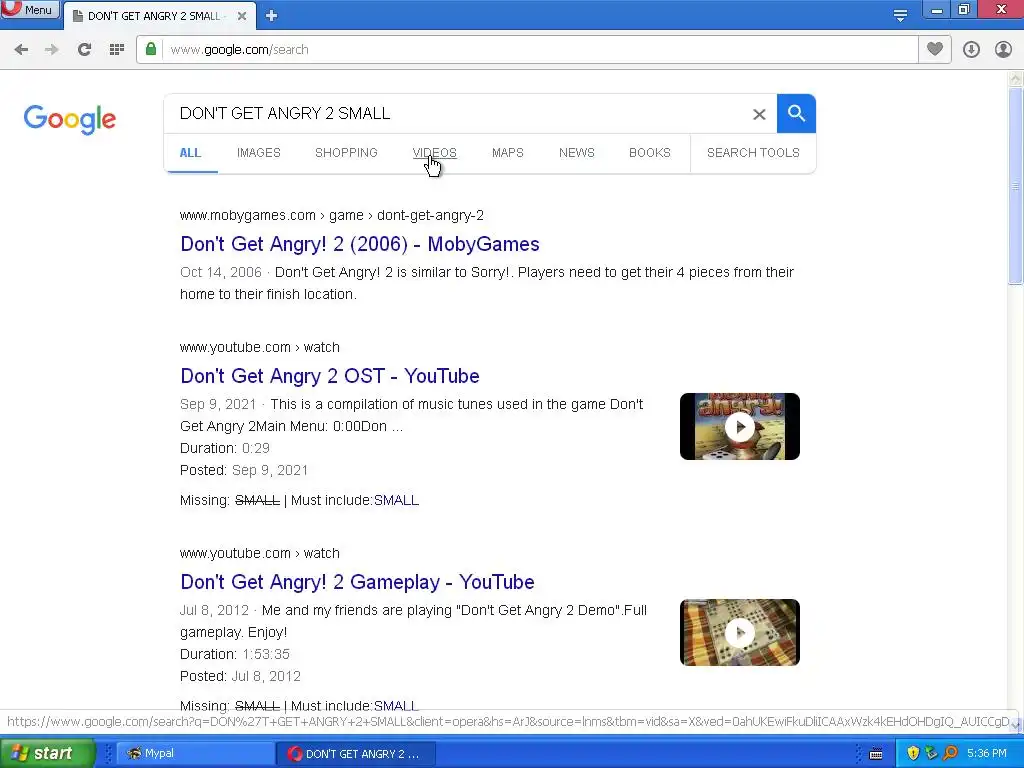This screenshot has height=768, width=1024.
Task: Open the downloads icon
Action: pos(971,50)
